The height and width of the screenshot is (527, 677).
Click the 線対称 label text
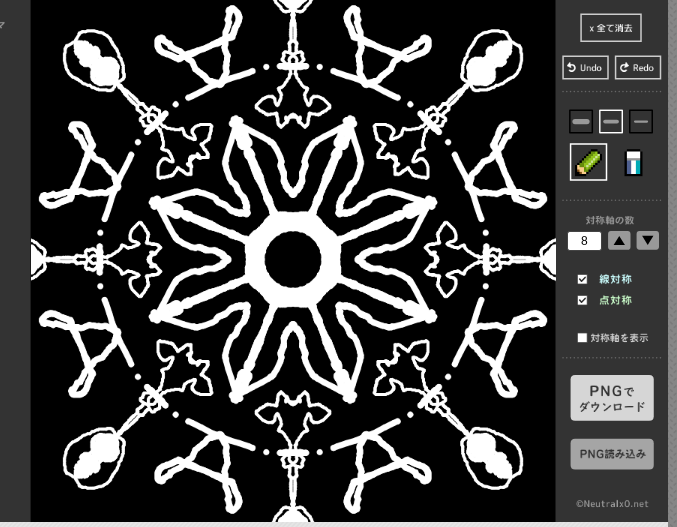[615, 280]
